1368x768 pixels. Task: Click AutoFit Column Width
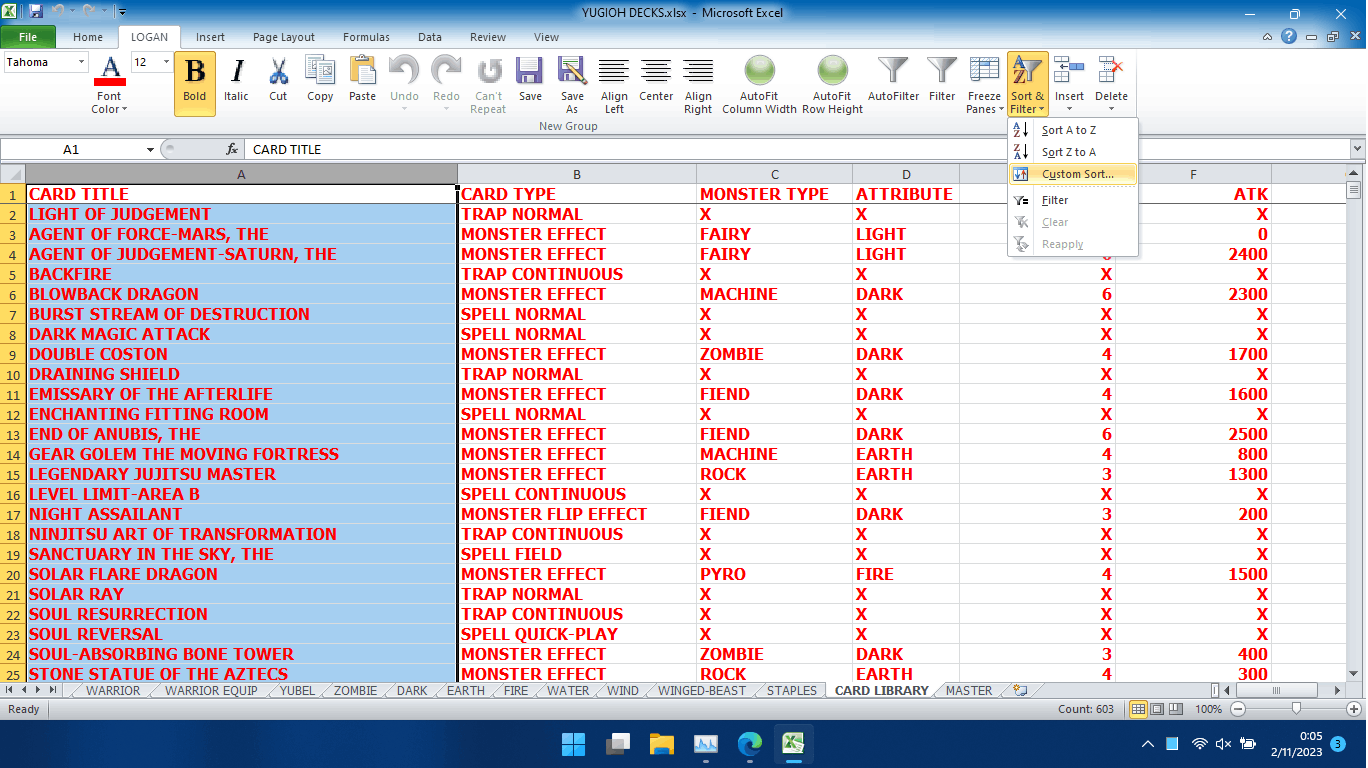(x=760, y=83)
